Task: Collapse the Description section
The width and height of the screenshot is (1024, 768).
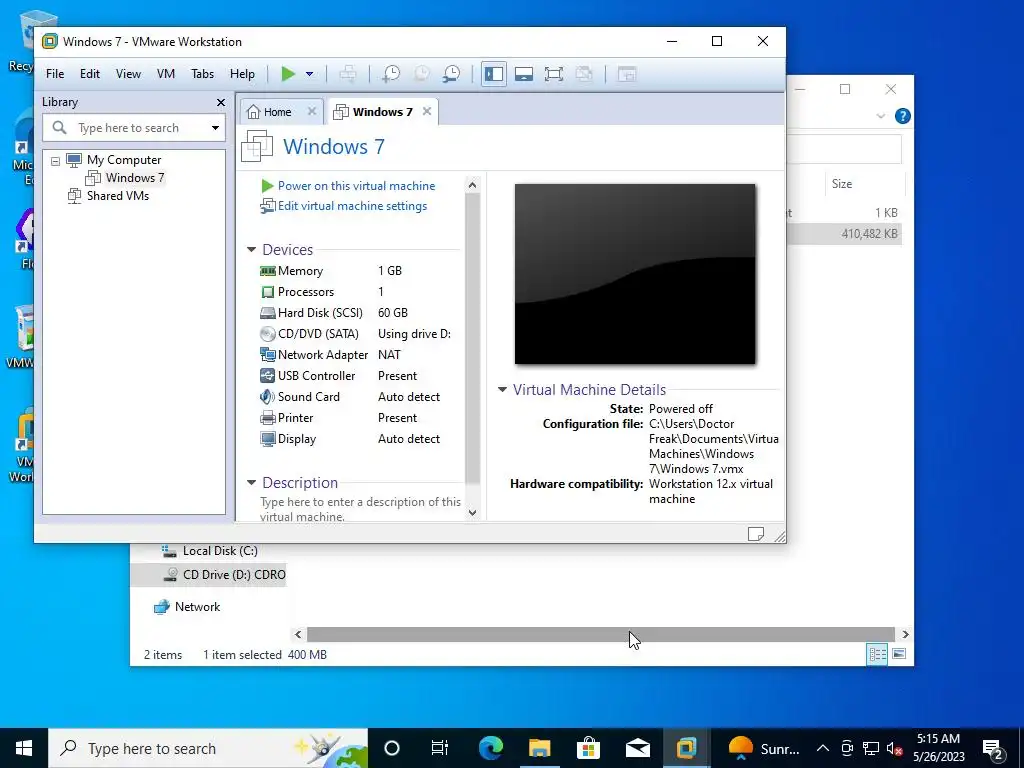Action: click(251, 483)
